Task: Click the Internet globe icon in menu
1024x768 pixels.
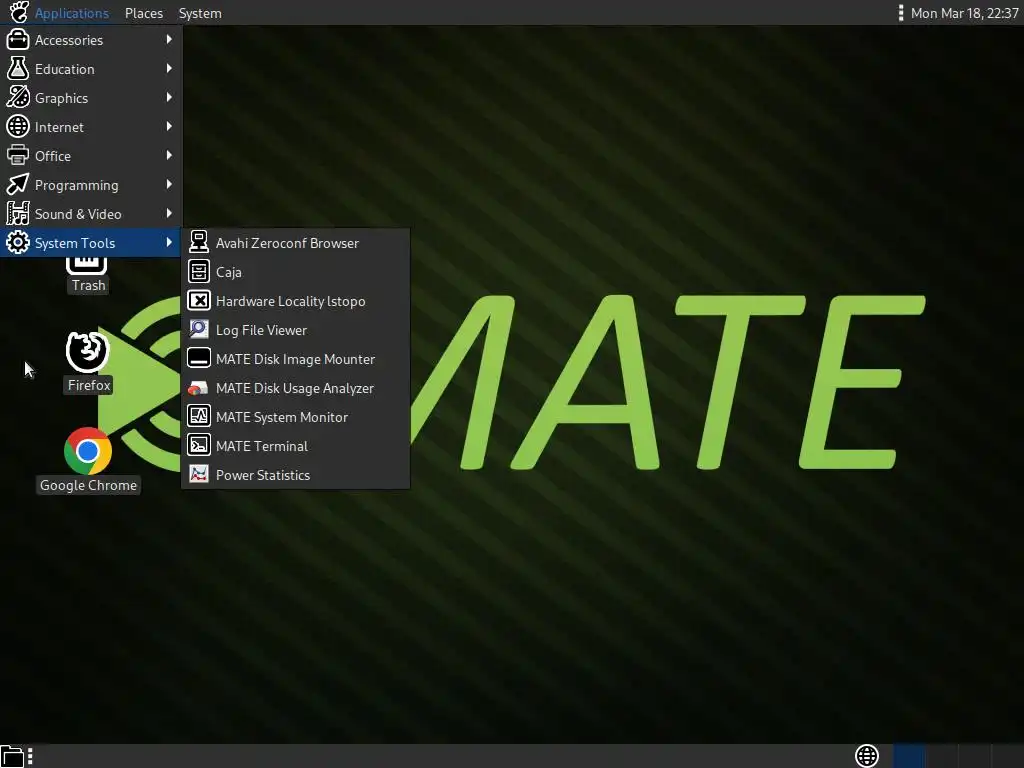Action: (18, 127)
